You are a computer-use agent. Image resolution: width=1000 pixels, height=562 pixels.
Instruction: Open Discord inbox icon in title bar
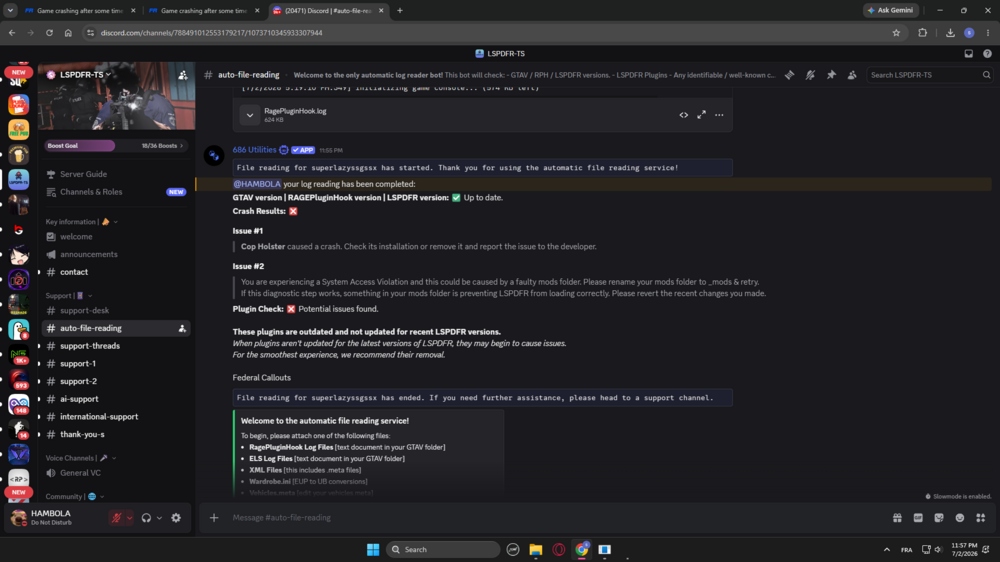968,54
